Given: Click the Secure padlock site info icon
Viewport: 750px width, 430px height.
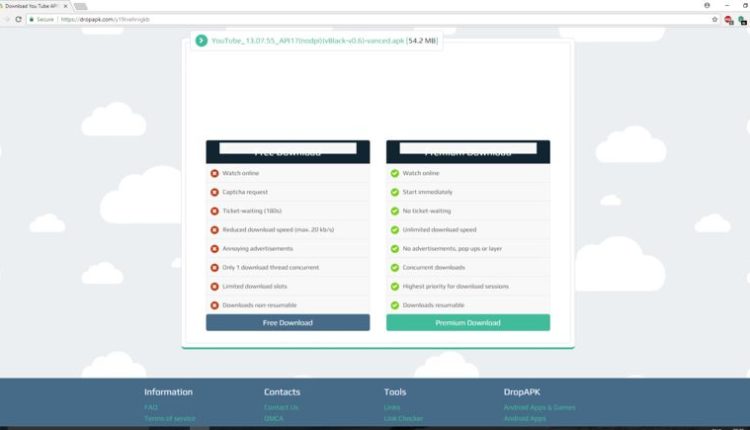Looking at the screenshot, I should [x=33, y=19].
